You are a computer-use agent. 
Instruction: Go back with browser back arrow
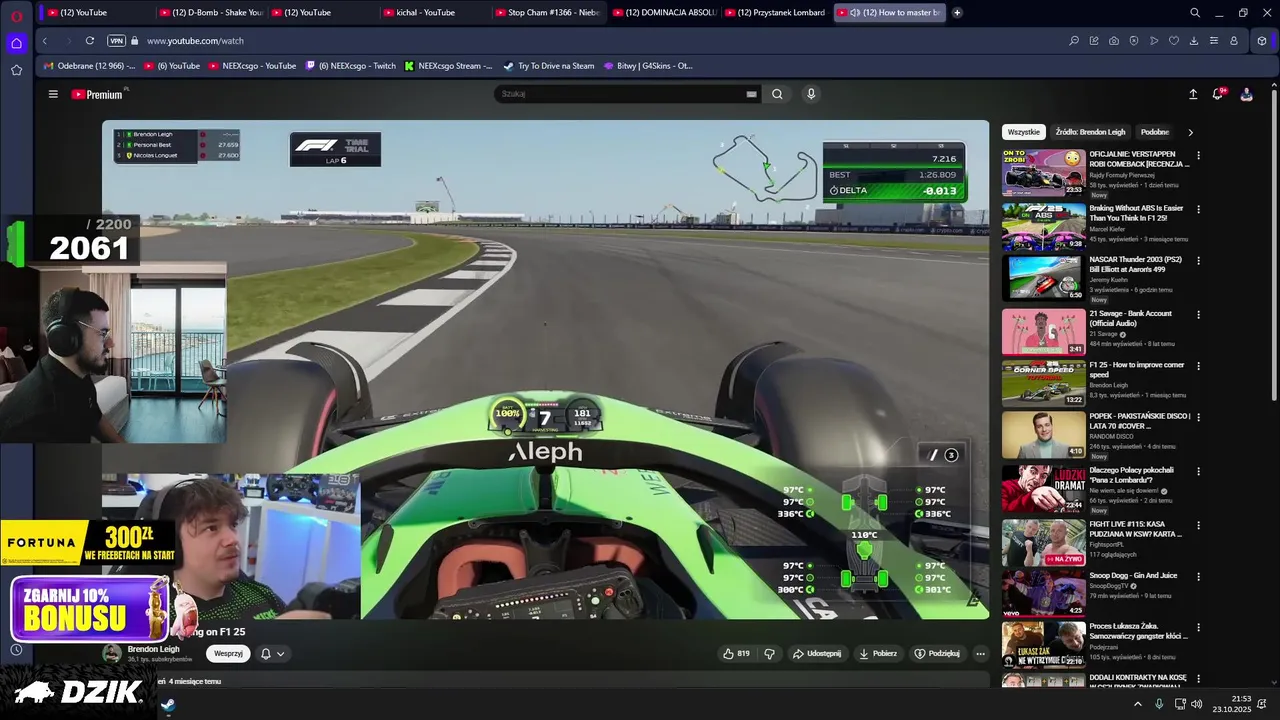coord(44,41)
